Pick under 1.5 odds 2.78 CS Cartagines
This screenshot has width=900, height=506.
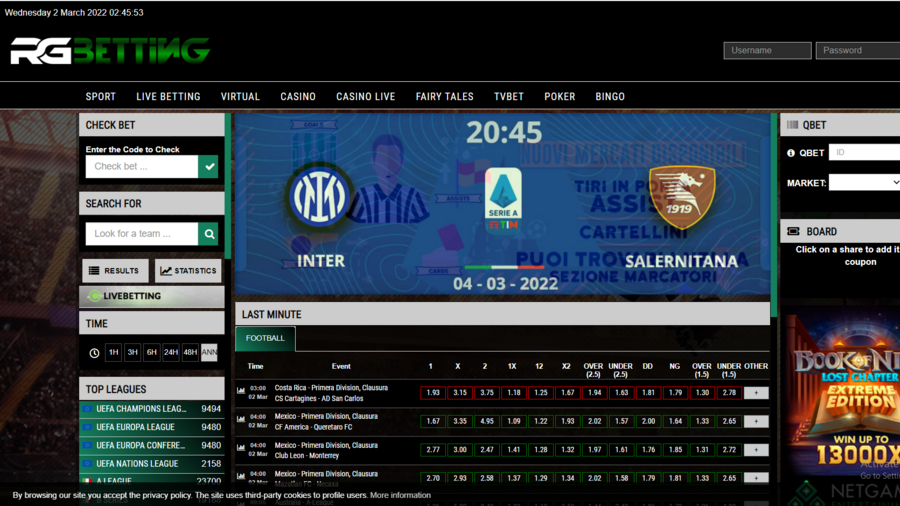tap(729, 393)
